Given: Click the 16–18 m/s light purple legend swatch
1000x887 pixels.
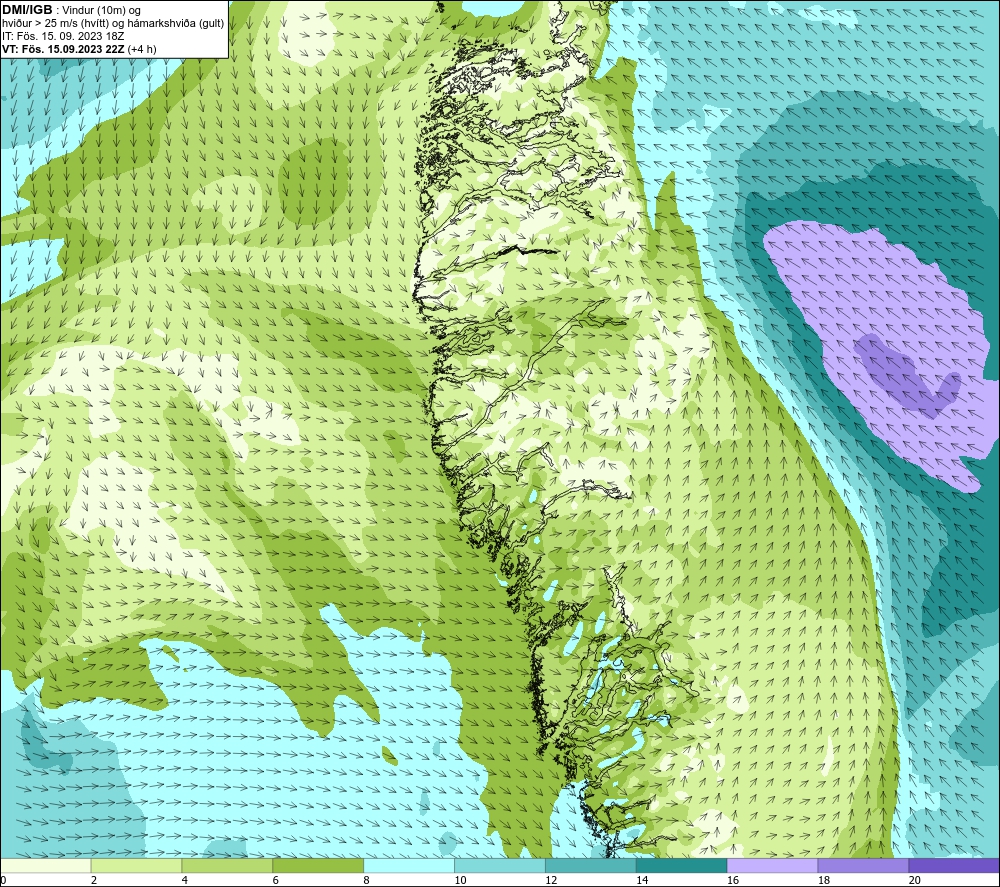Looking at the screenshot, I should click(772, 865).
